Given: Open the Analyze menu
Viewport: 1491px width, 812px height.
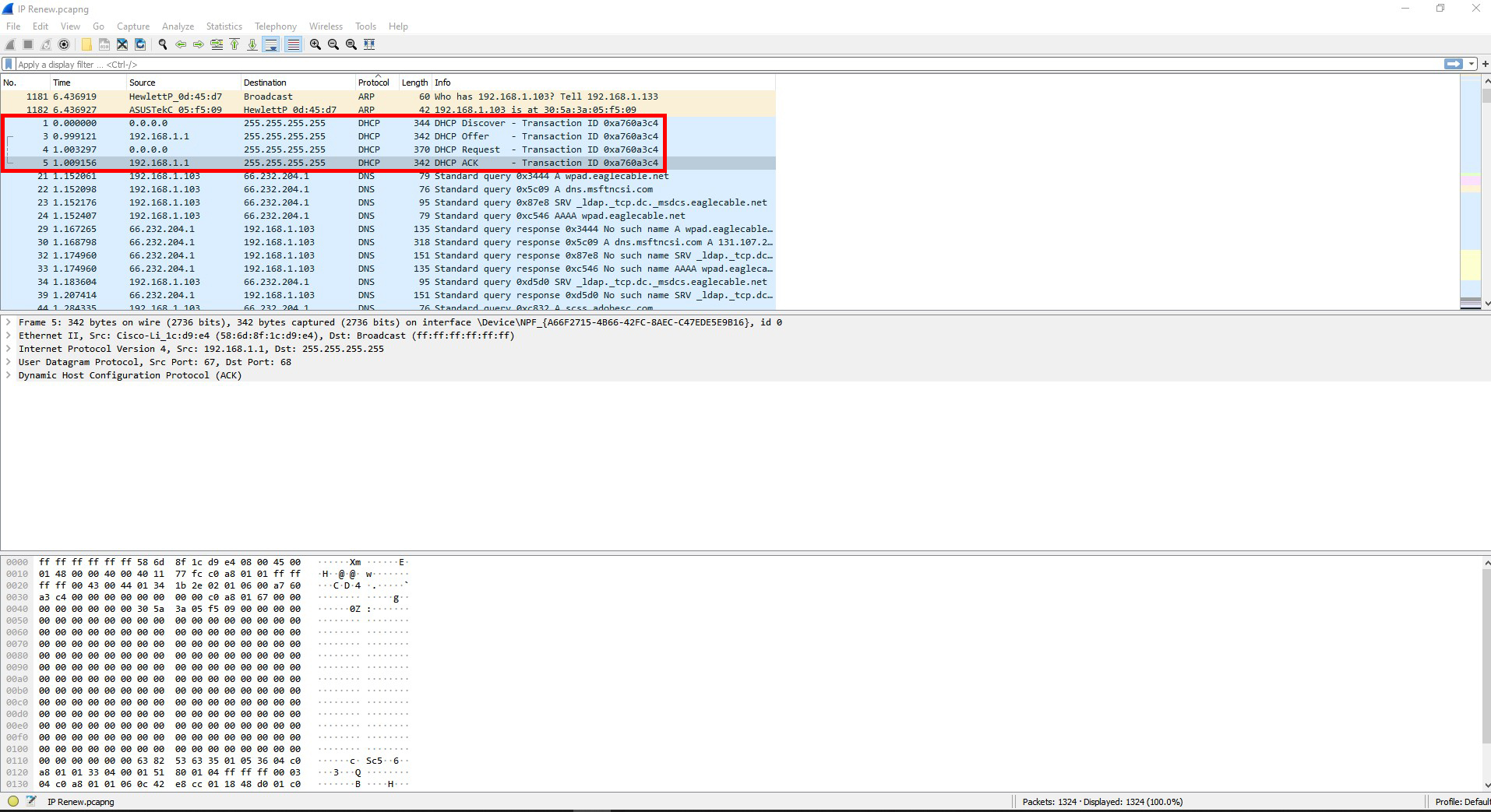Looking at the screenshot, I should coord(178,26).
